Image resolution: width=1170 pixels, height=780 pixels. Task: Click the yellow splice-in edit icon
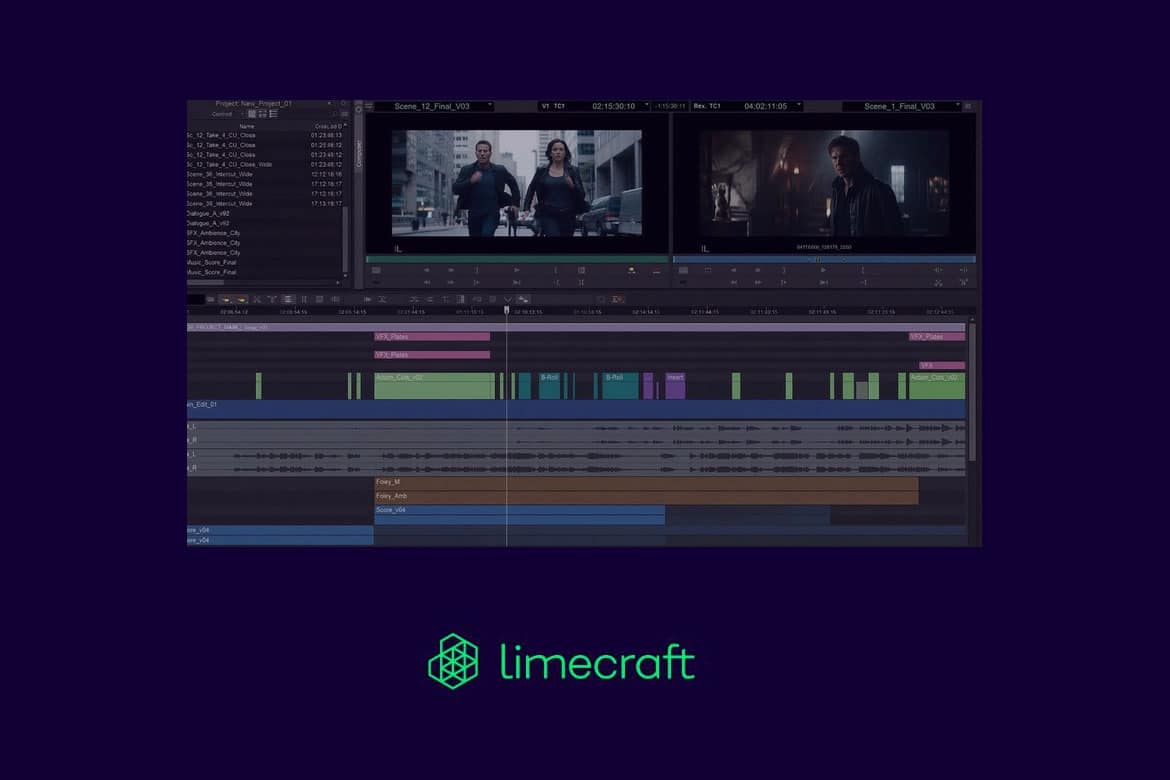pyautogui.click(x=631, y=270)
